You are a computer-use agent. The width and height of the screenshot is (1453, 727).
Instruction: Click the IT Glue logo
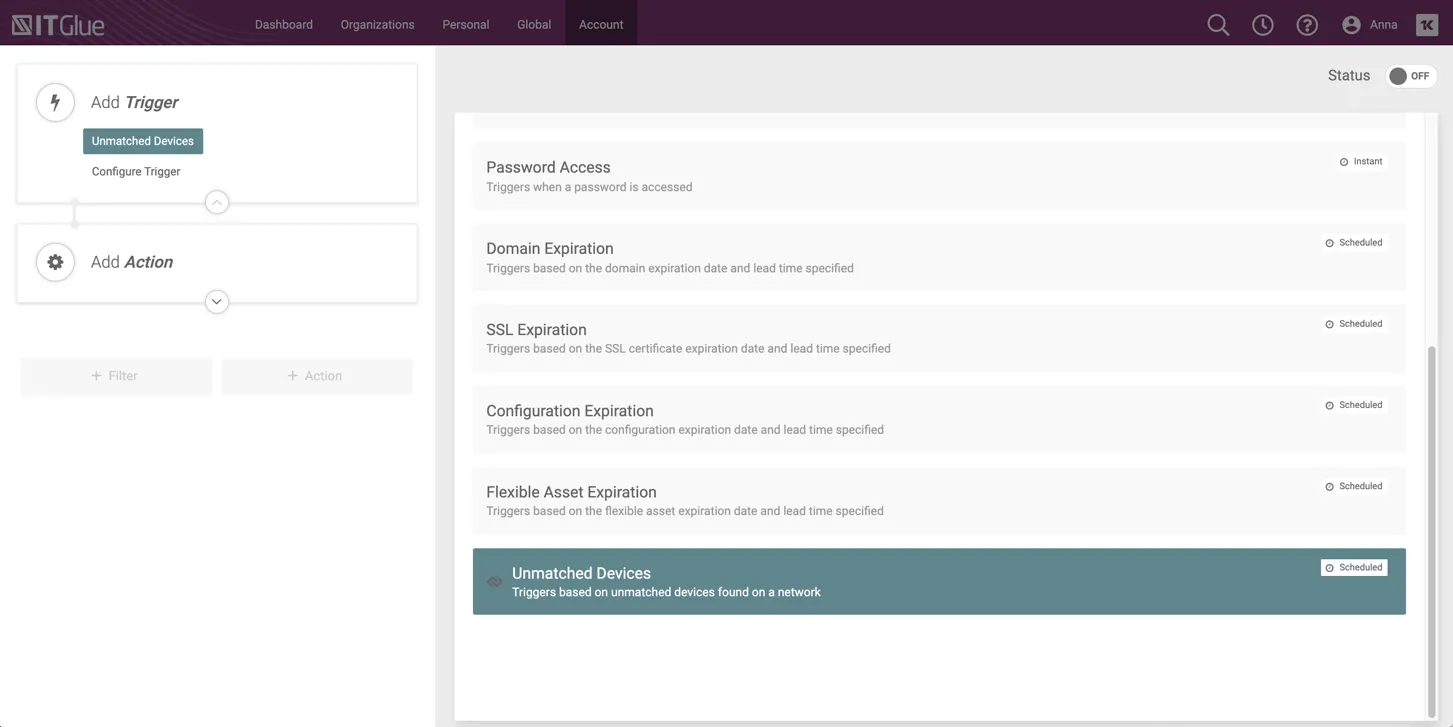(x=58, y=24)
